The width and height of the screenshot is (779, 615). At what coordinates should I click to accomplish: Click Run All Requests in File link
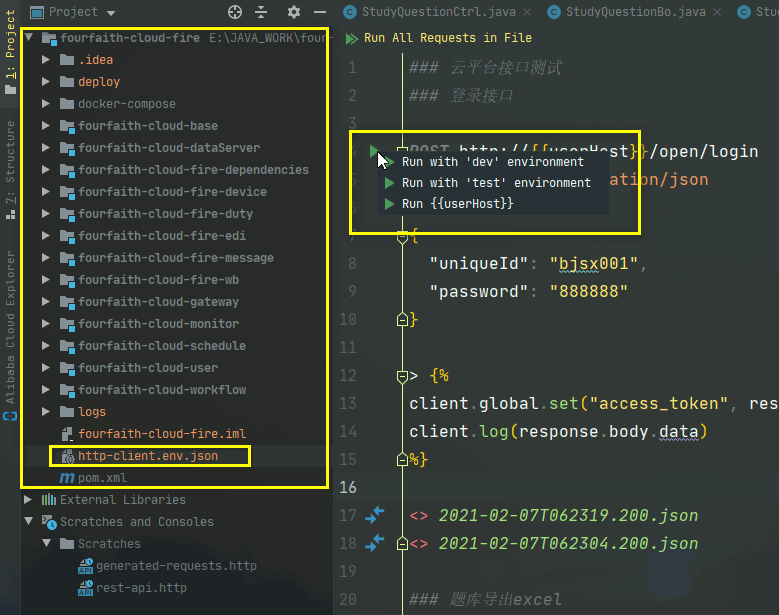[x=448, y=38]
